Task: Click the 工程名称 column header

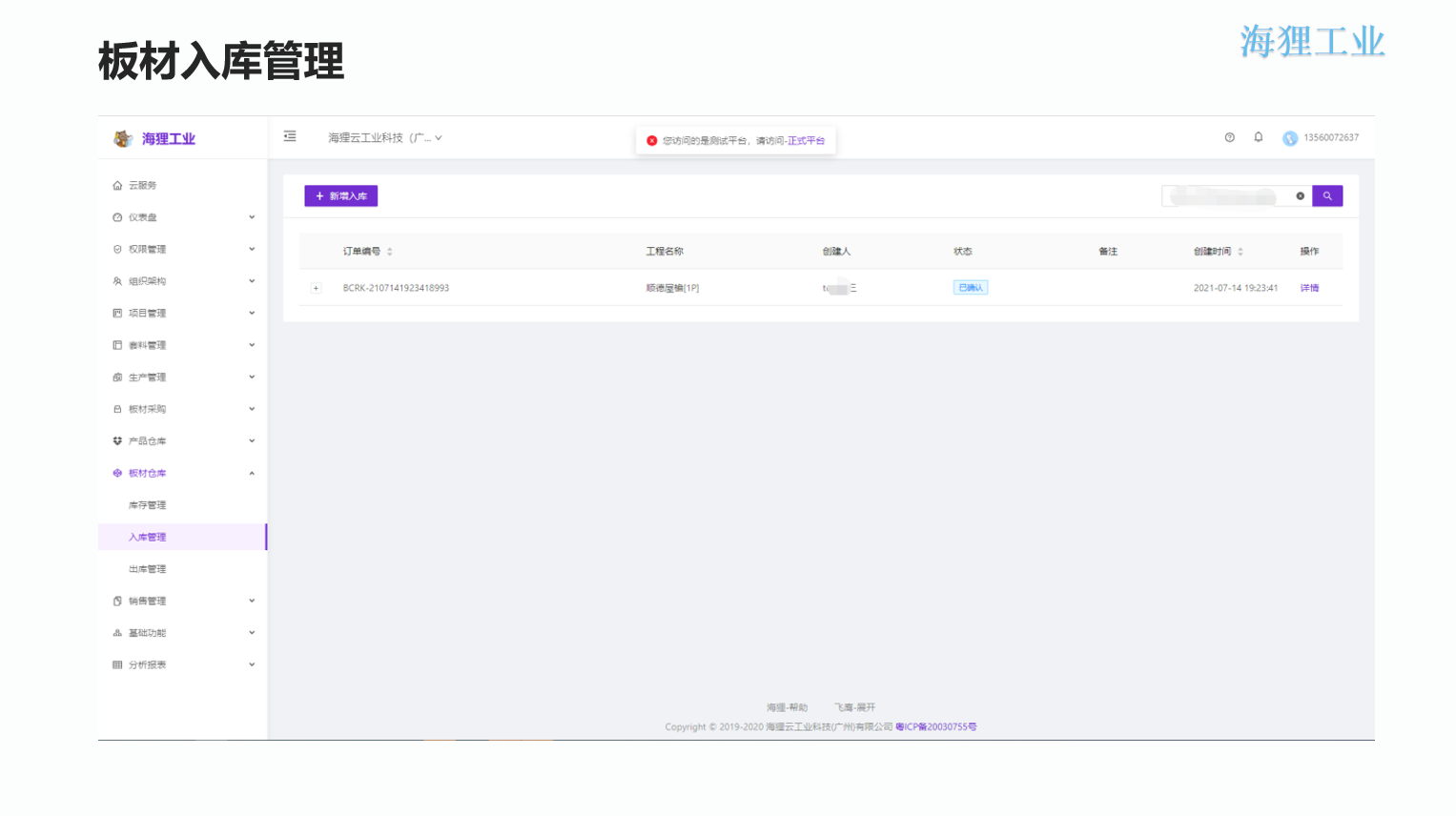Action: 665,252
